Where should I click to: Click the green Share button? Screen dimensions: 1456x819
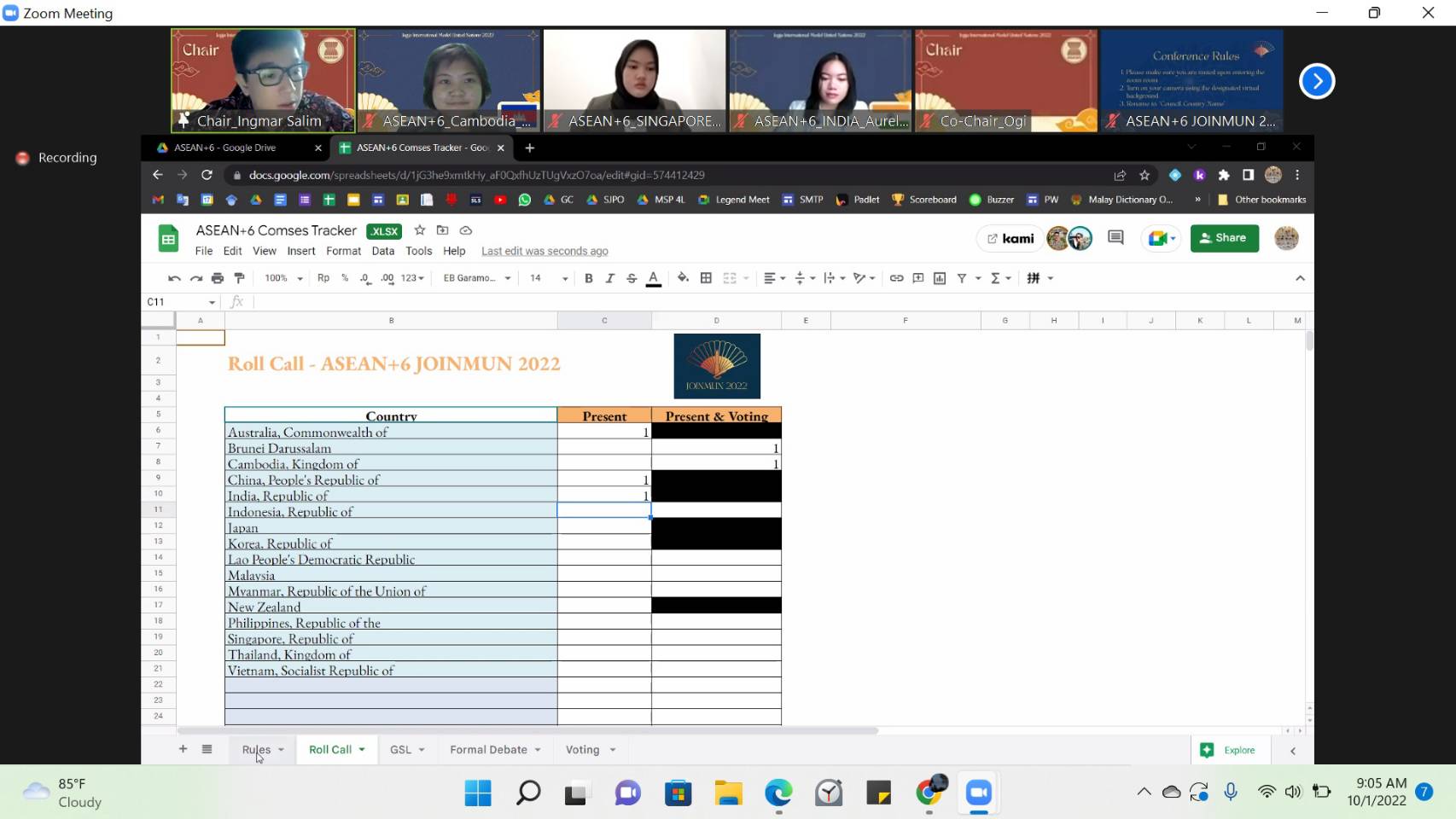click(1224, 238)
